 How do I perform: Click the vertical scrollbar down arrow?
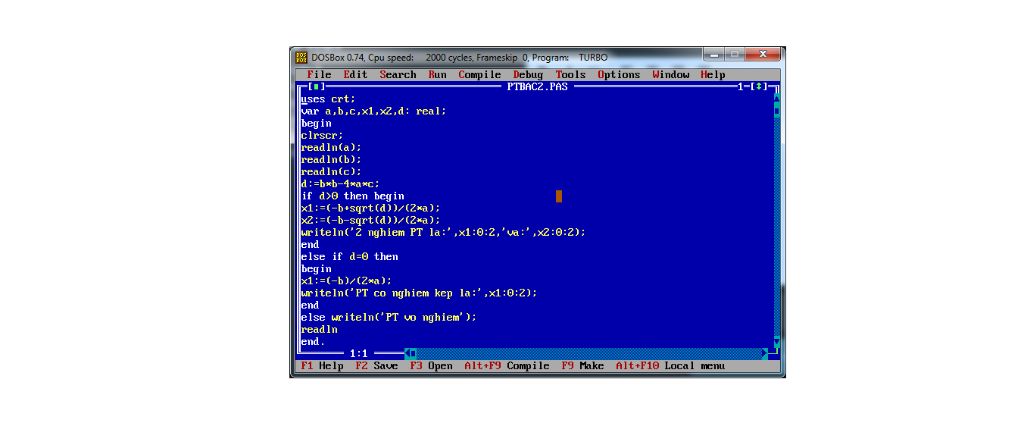click(776, 342)
